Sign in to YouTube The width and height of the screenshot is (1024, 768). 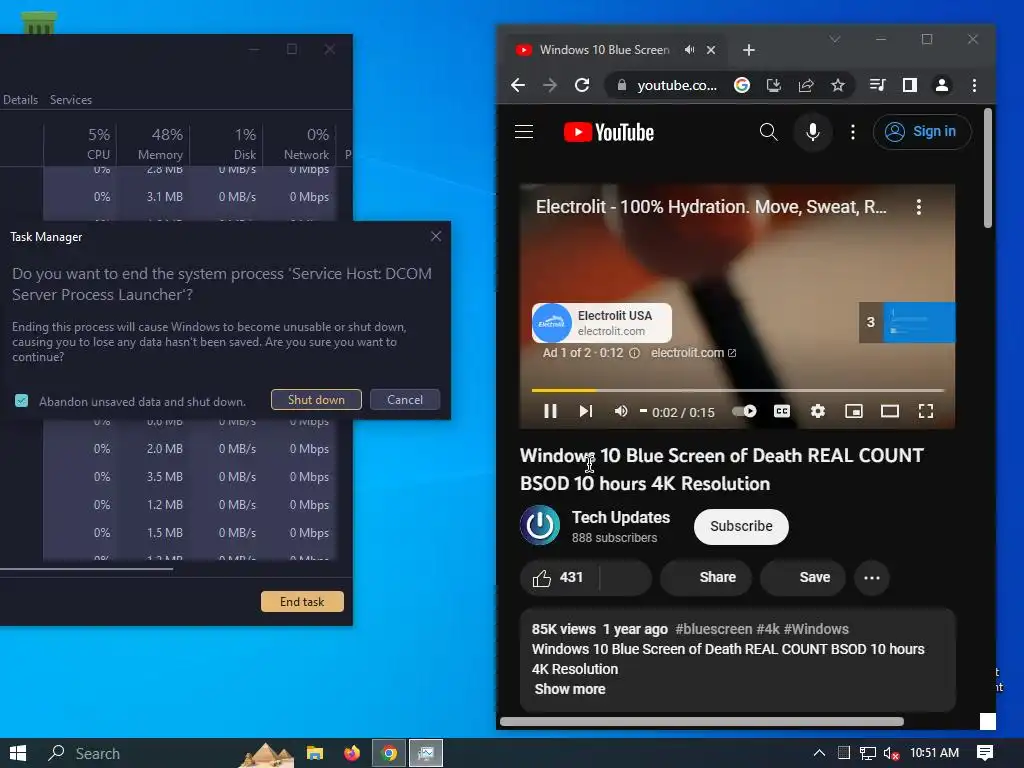[922, 132]
